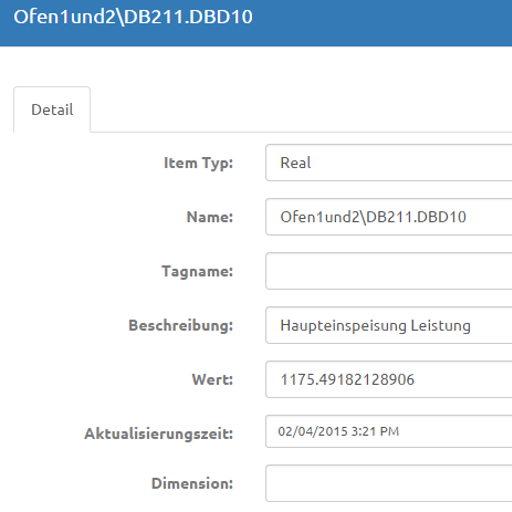
Task: Click the Dimension label
Action: (192, 483)
